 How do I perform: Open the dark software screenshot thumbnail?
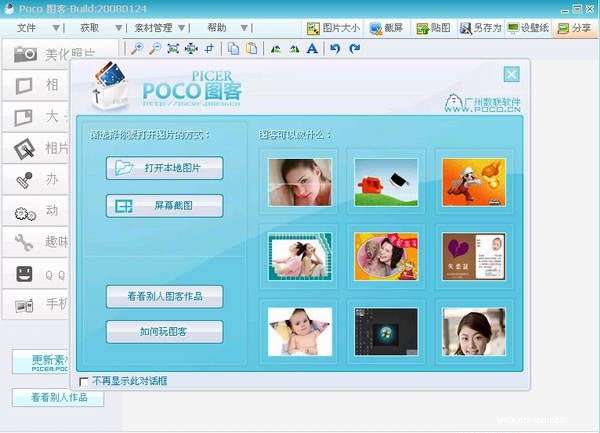[386, 332]
